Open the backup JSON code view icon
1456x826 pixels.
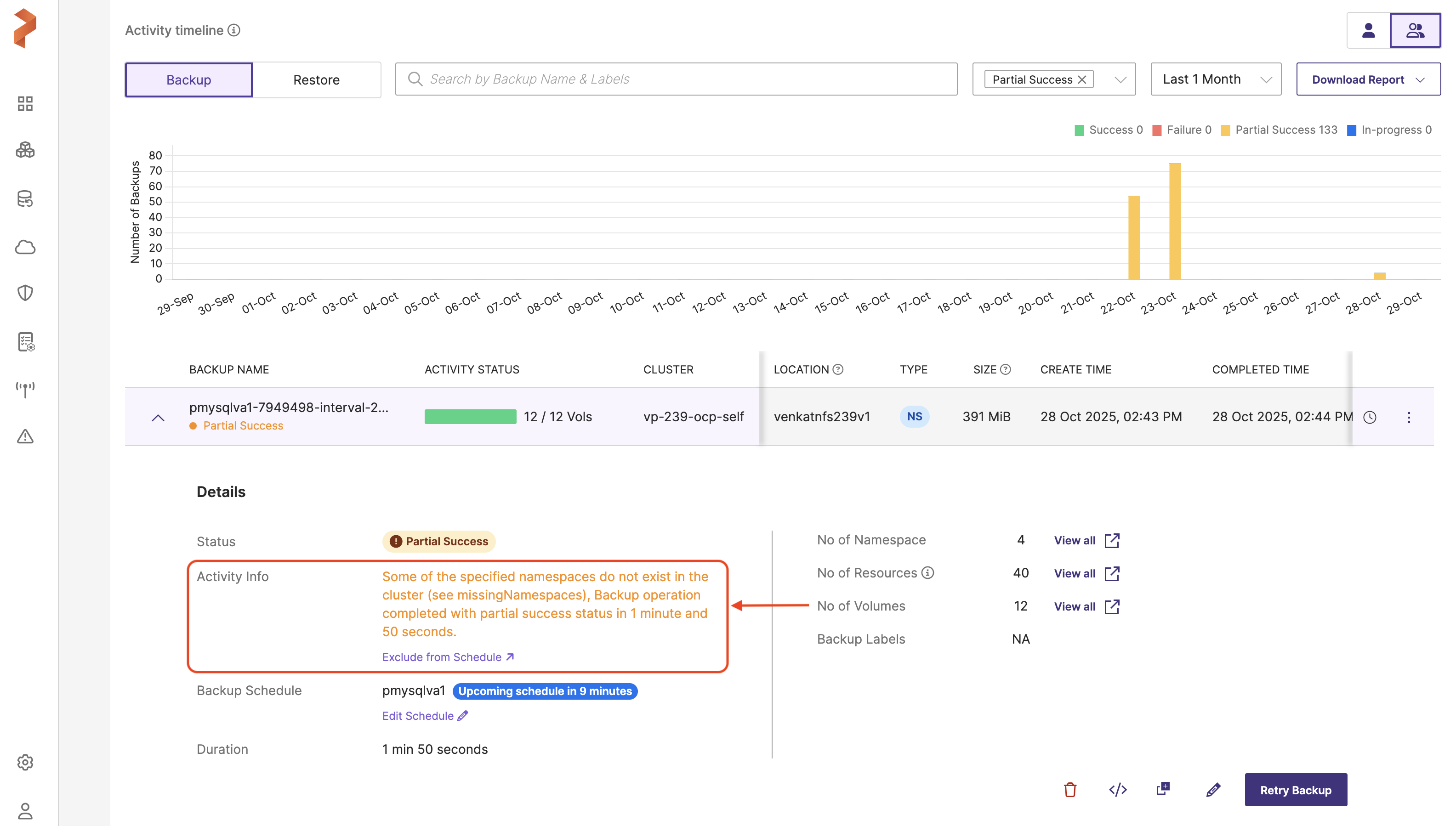(1117, 789)
